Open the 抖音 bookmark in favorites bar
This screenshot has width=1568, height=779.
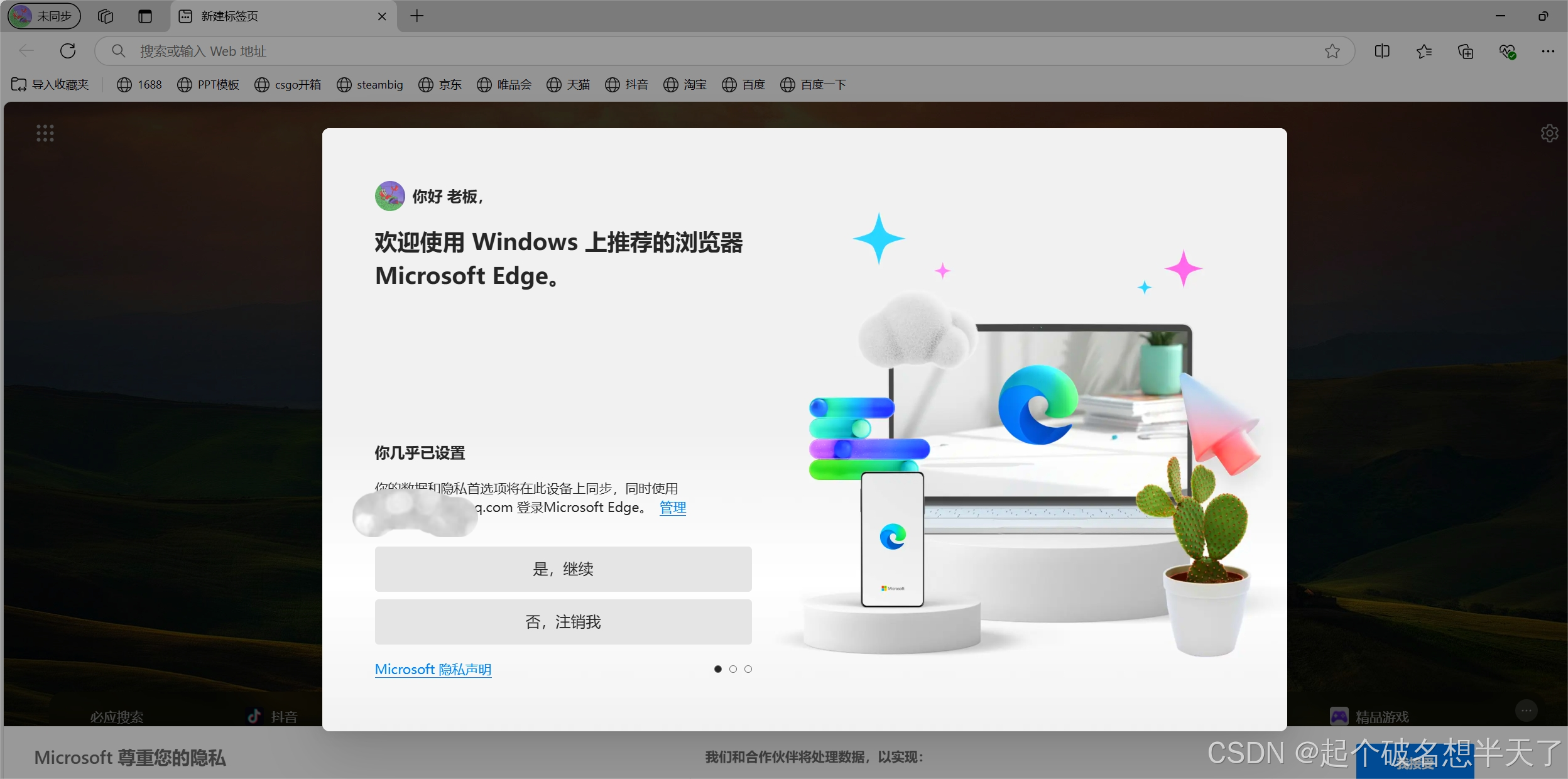pyautogui.click(x=627, y=84)
